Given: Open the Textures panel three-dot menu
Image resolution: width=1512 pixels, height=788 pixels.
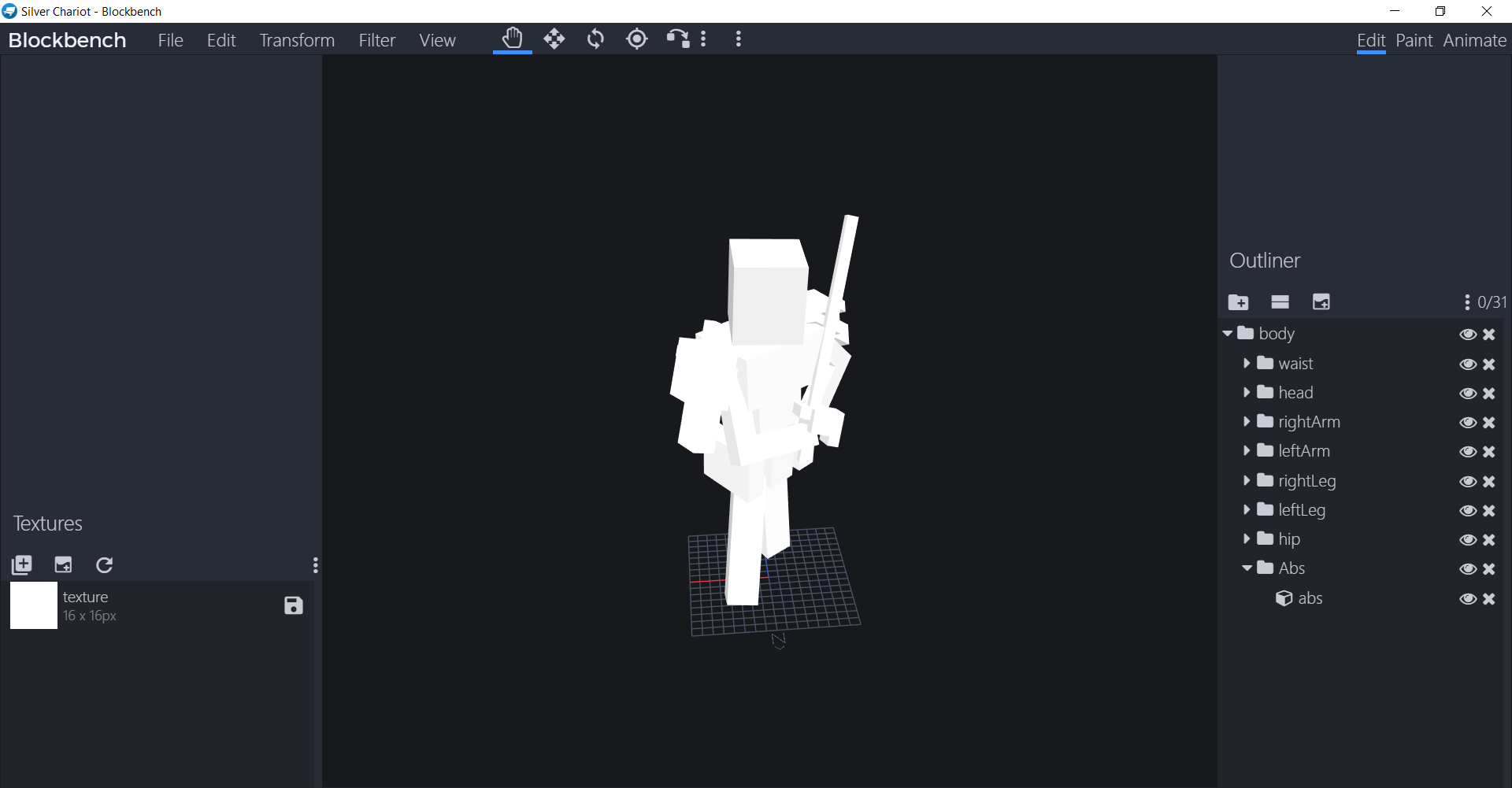Looking at the screenshot, I should [315, 565].
